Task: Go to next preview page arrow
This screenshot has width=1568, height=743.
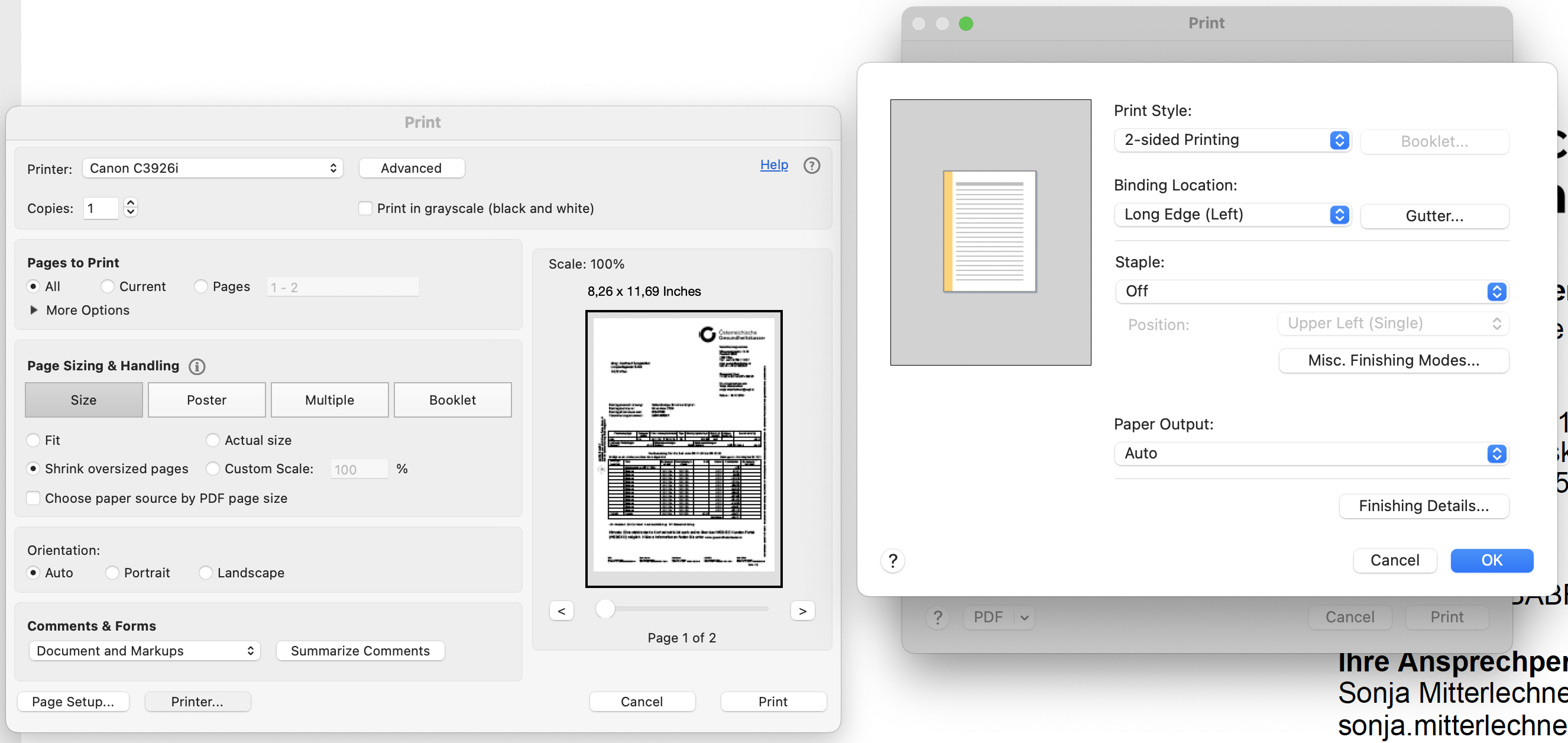Action: [802, 611]
